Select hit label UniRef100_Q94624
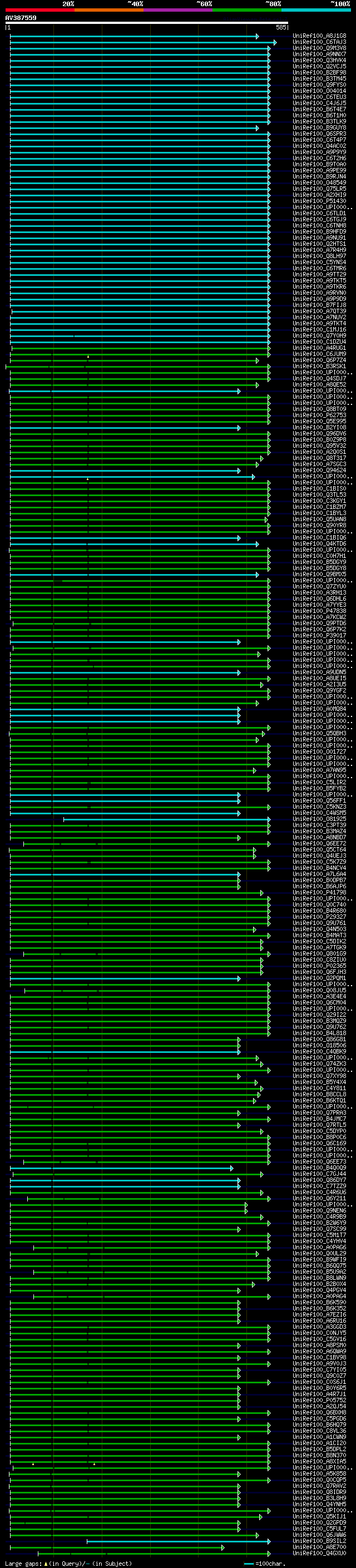This screenshot has height=1568, width=356. click(319, 471)
